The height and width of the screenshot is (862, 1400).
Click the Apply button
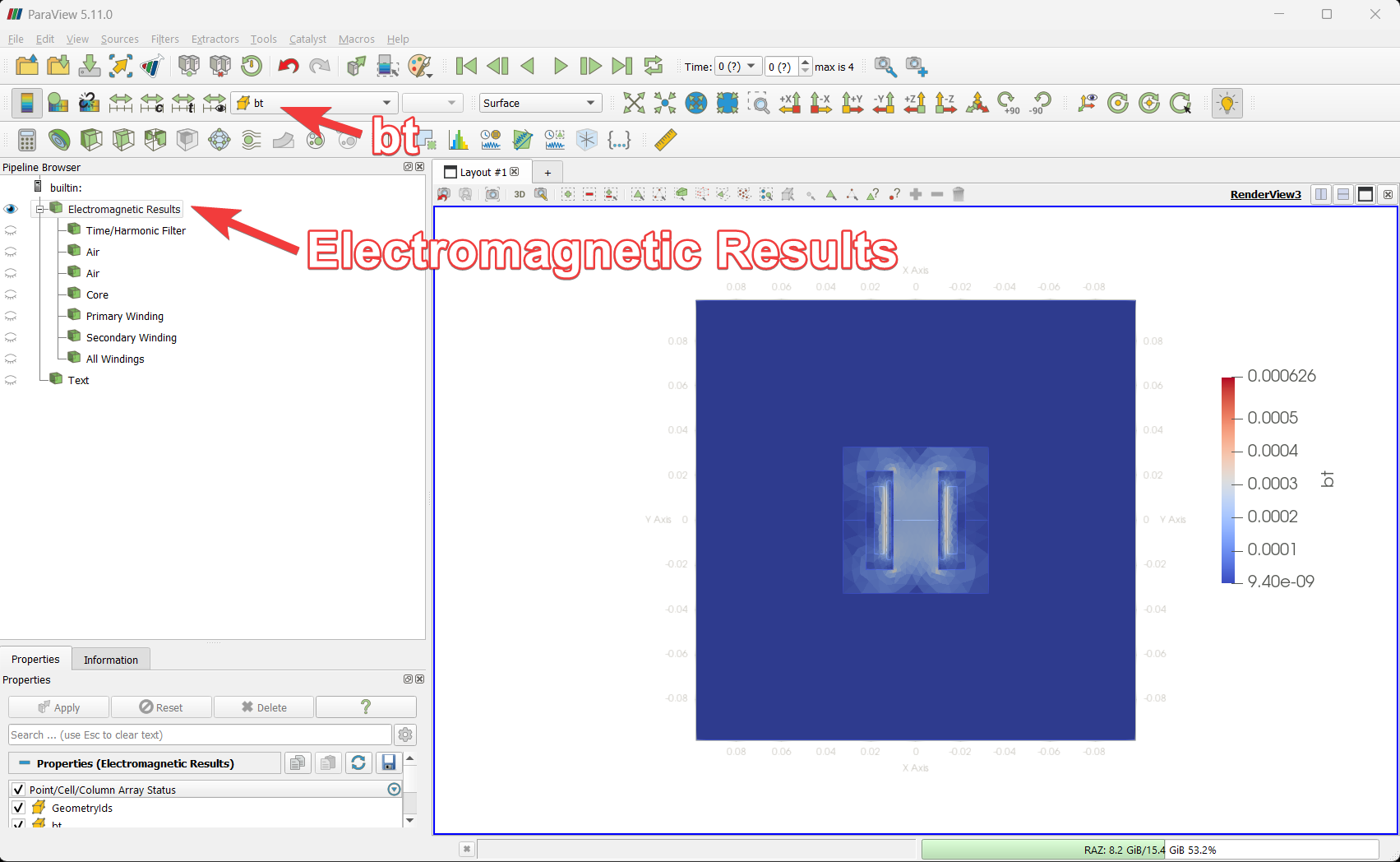click(58, 707)
